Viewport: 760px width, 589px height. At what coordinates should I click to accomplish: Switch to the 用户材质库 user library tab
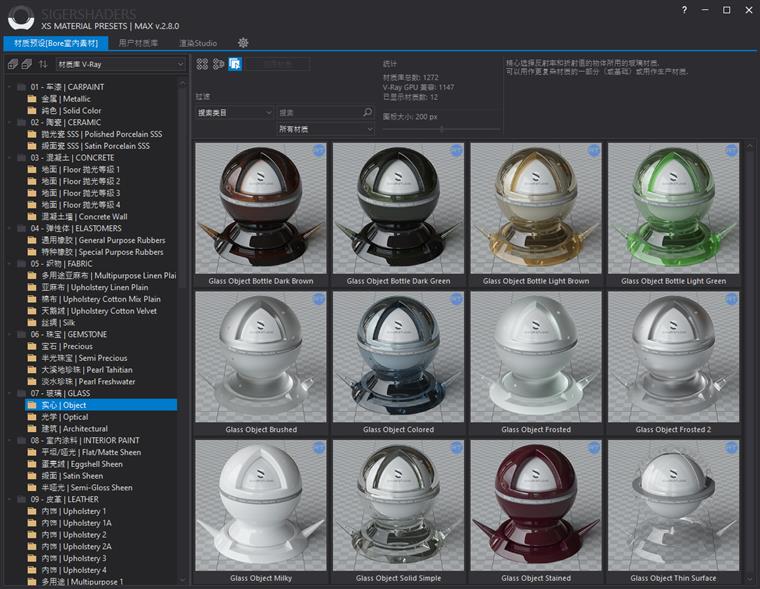pyautogui.click(x=139, y=43)
